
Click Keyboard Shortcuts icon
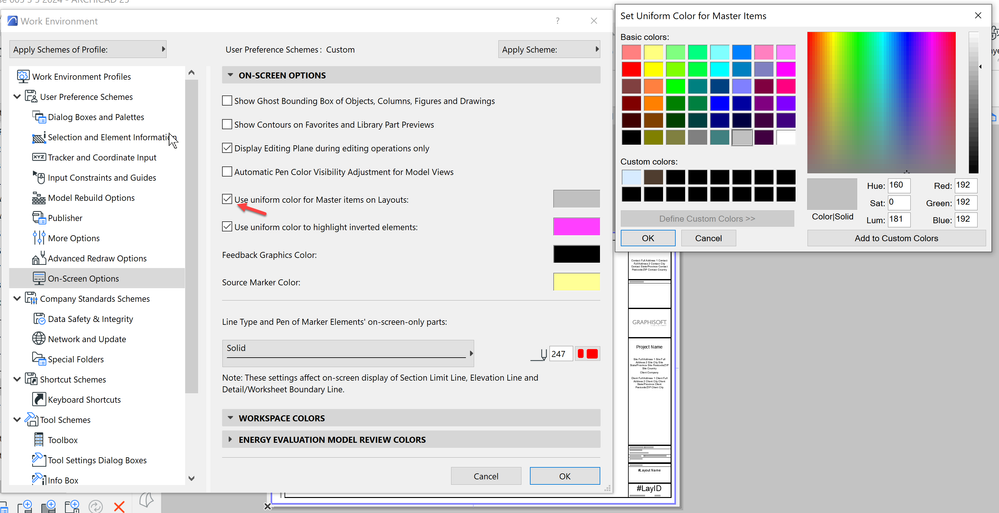click(x=39, y=400)
